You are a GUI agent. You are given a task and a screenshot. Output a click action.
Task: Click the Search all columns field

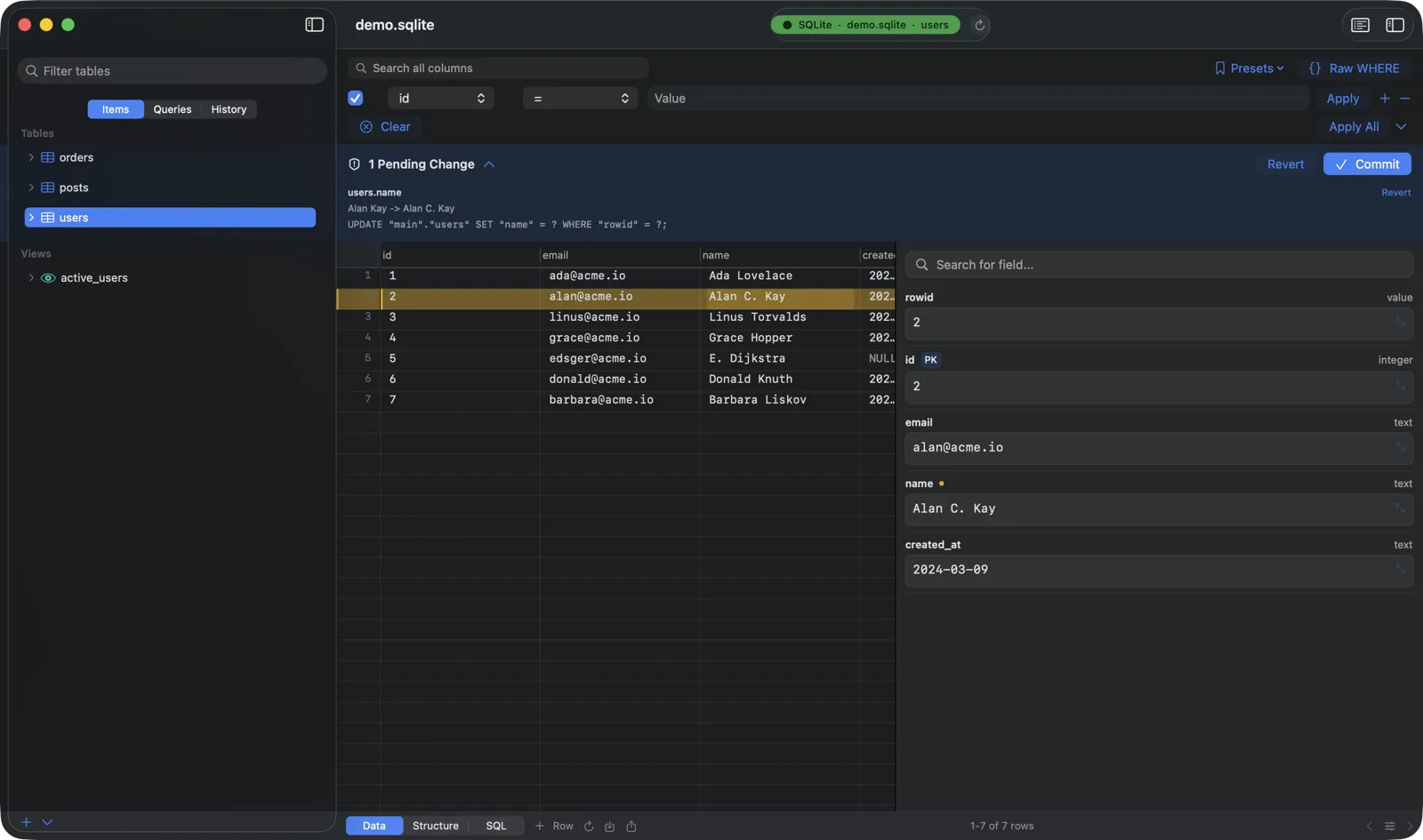(x=498, y=68)
